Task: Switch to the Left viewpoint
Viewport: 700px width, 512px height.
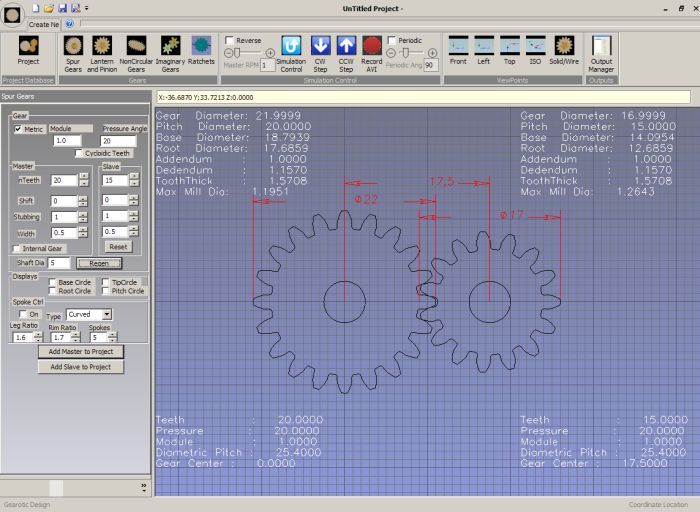Action: click(484, 50)
